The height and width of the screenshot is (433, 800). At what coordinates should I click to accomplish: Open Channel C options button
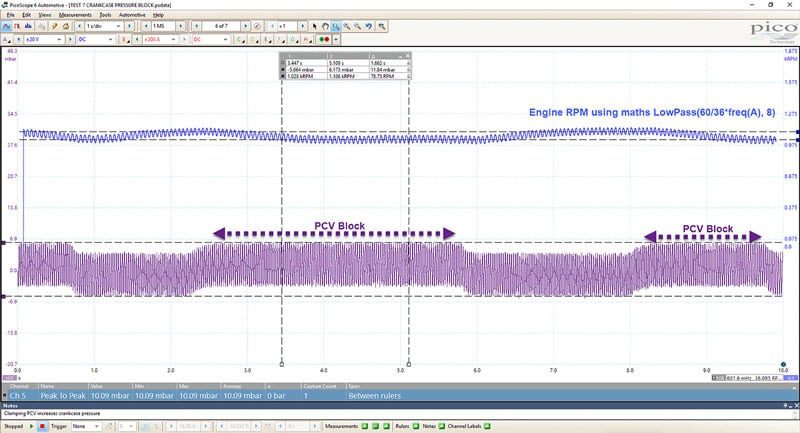240,39
